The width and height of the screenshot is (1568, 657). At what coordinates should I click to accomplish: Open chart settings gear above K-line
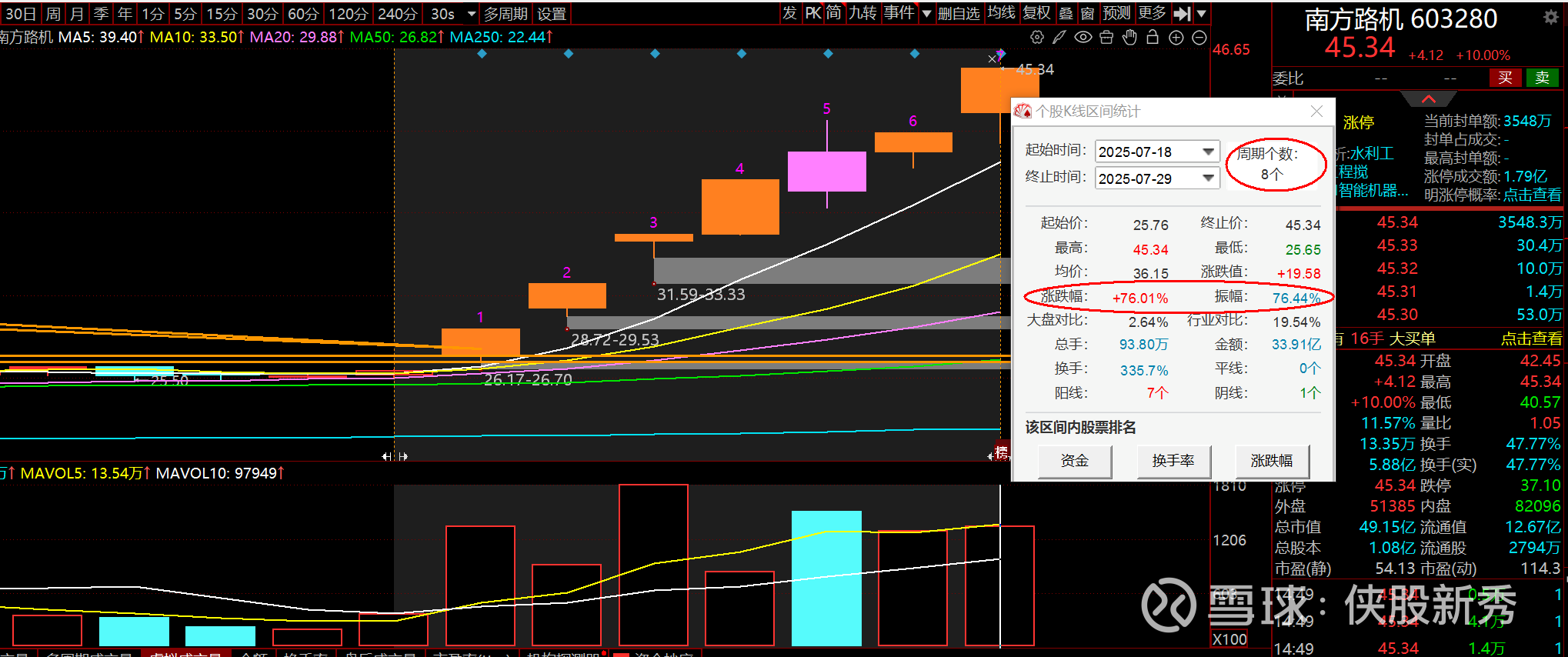point(1037,37)
